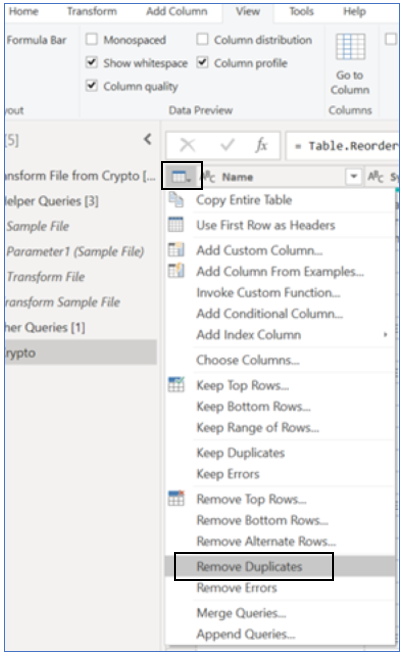Image resolution: width=406 pixels, height=656 pixels.
Task: Switch to the Transform ribbon tab
Action: (x=92, y=11)
